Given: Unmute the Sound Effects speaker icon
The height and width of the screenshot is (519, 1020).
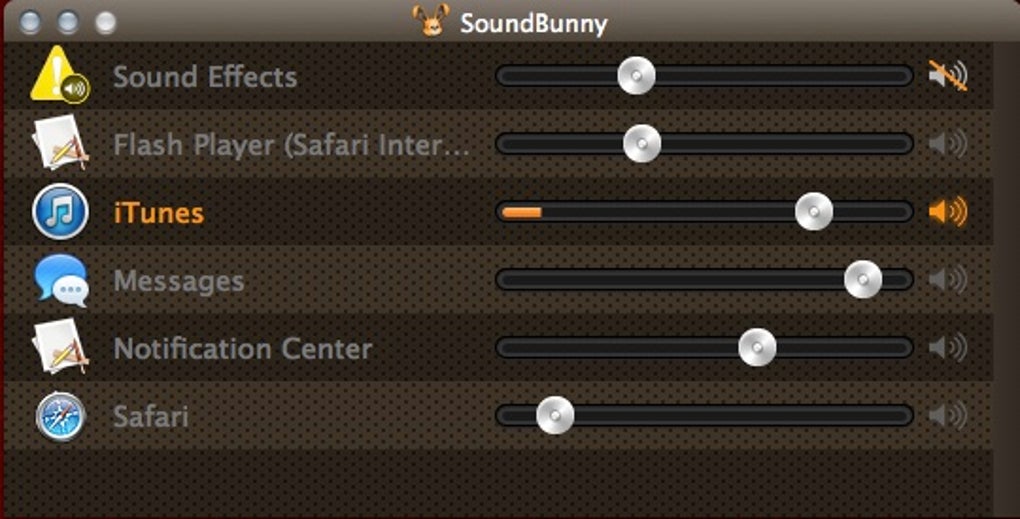Looking at the screenshot, I should point(948,75).
